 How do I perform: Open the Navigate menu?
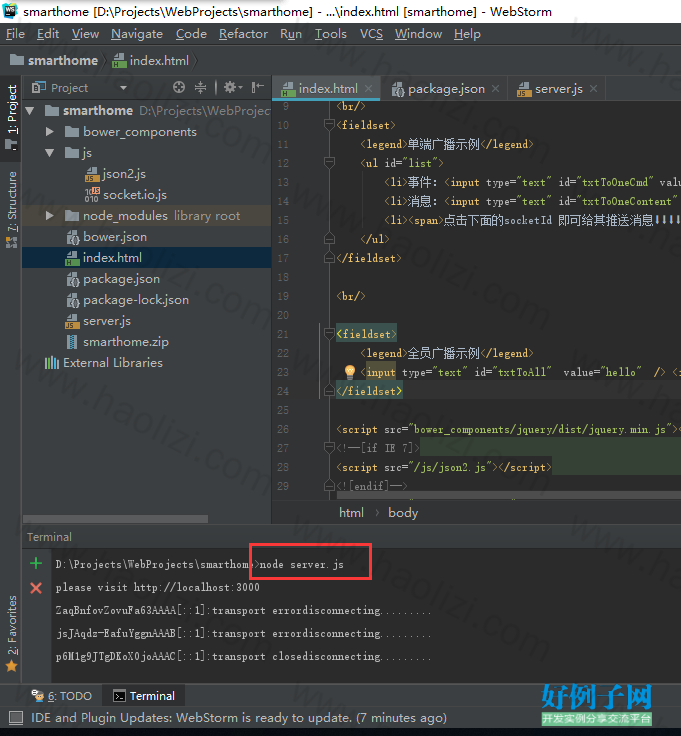pos(137,34)
